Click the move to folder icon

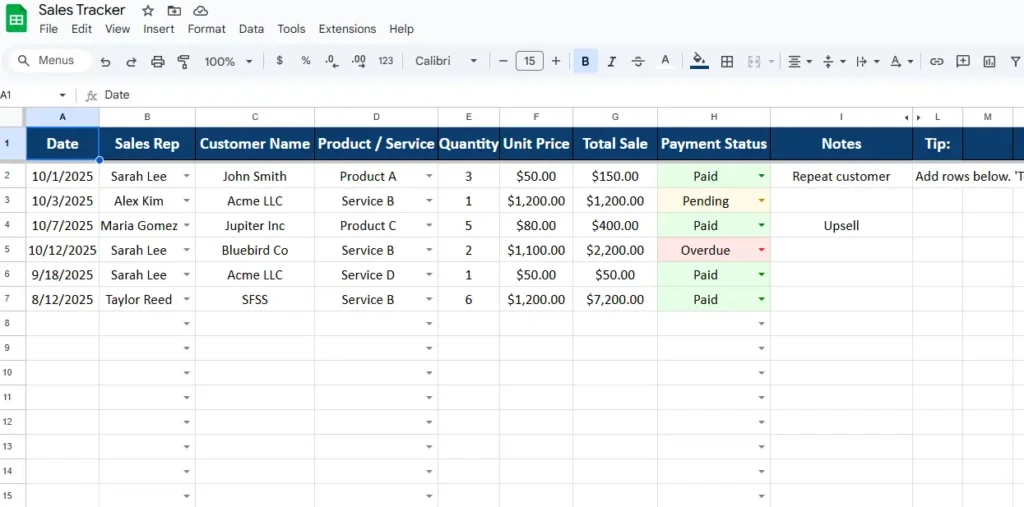(174, 10)
